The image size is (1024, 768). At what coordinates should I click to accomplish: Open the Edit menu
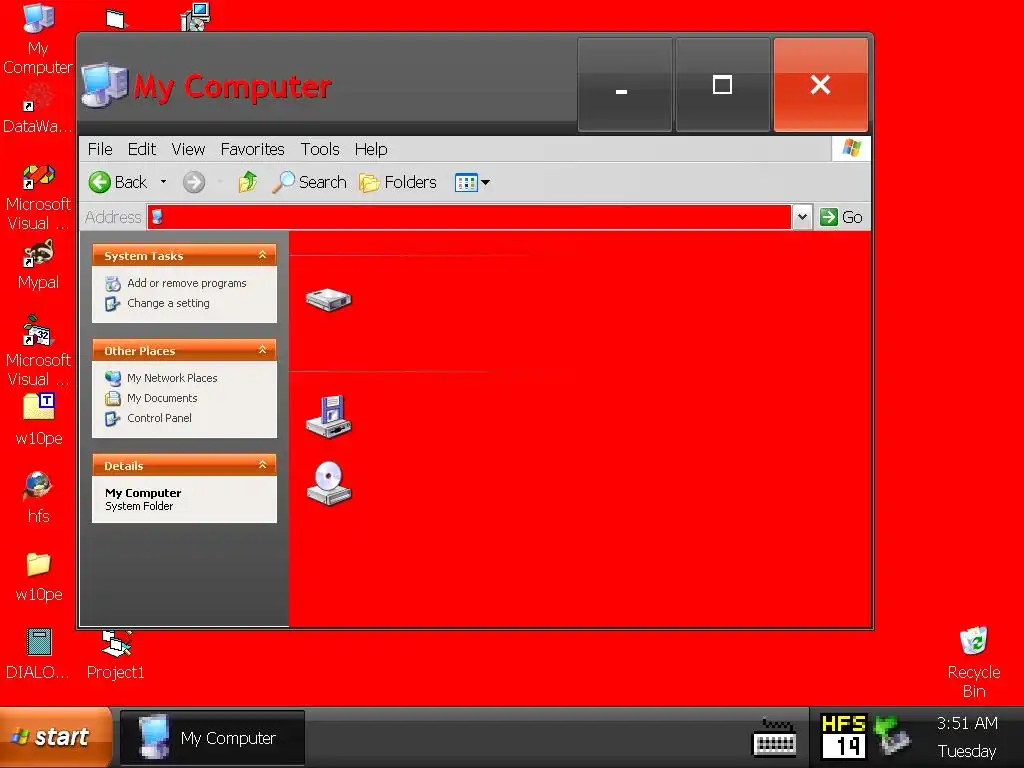(142, 150)
